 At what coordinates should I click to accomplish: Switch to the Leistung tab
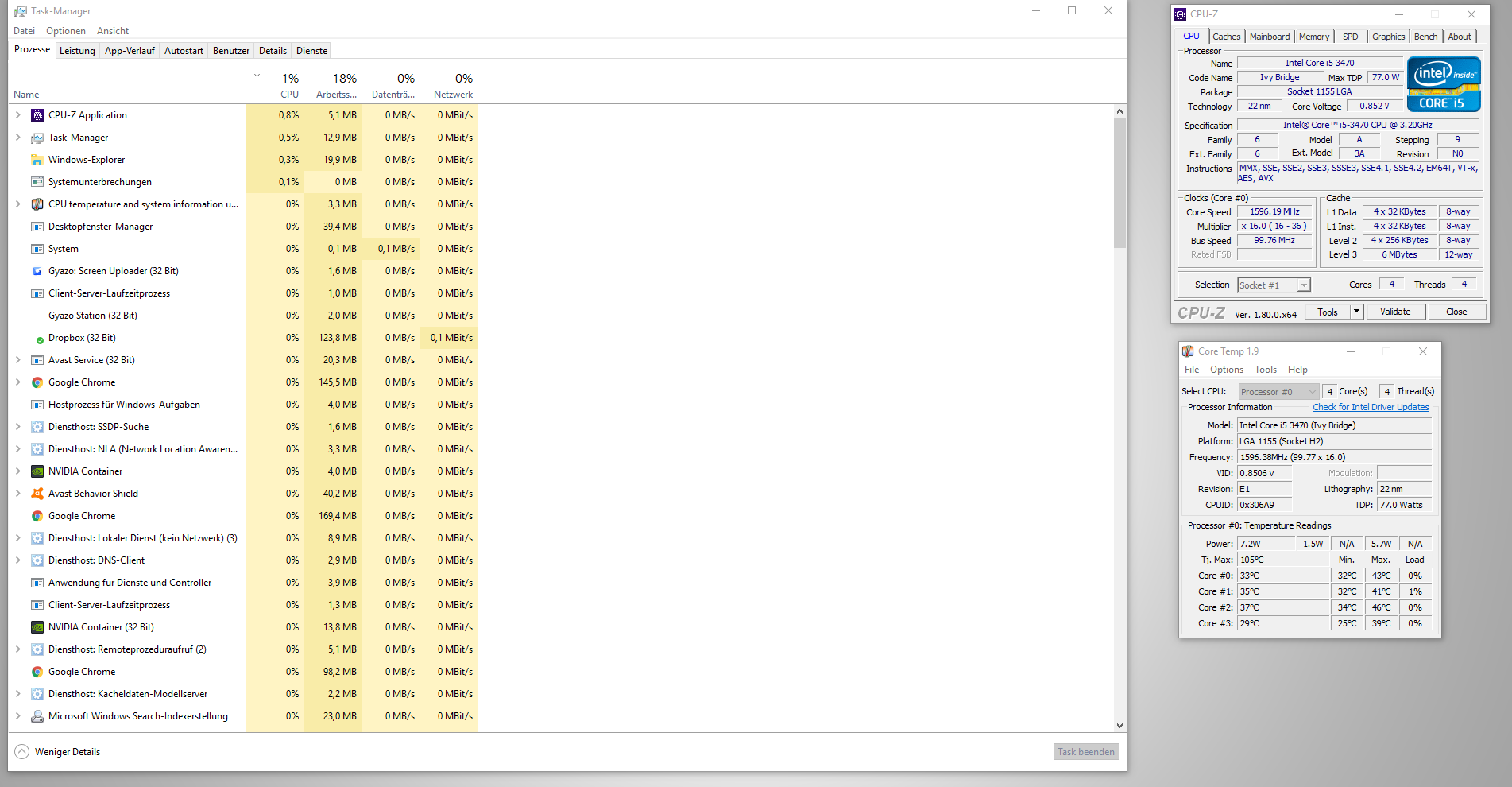(x=78, y=51)
